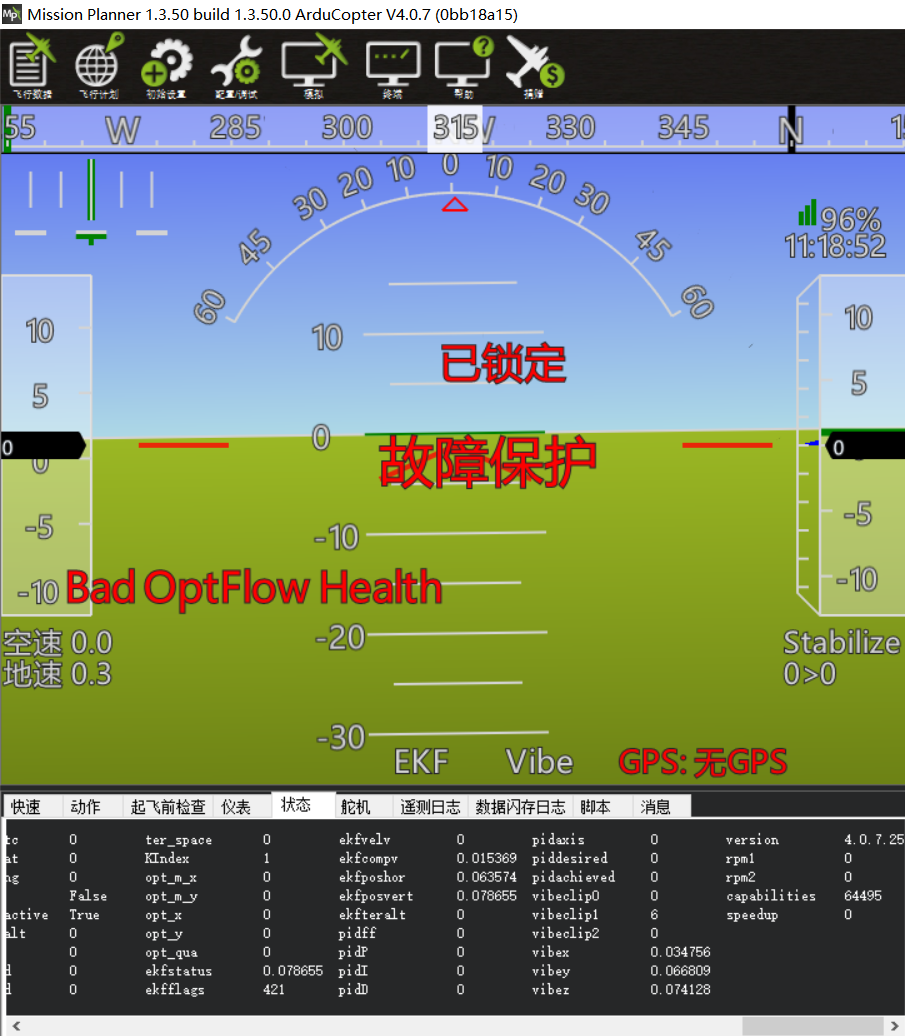Screen dimensions: 905x1036
Task: Click the green telemetry signal bars icon
Action: coord(807,212)
